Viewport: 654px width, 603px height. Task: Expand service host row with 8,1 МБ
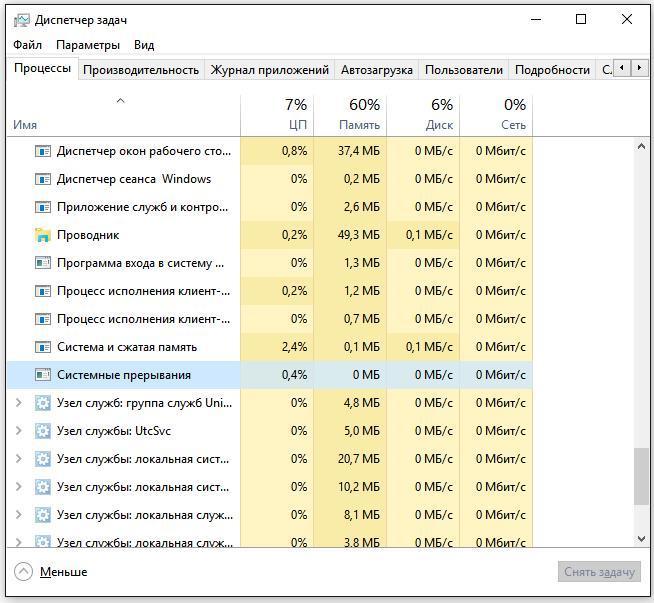point(18,515)
